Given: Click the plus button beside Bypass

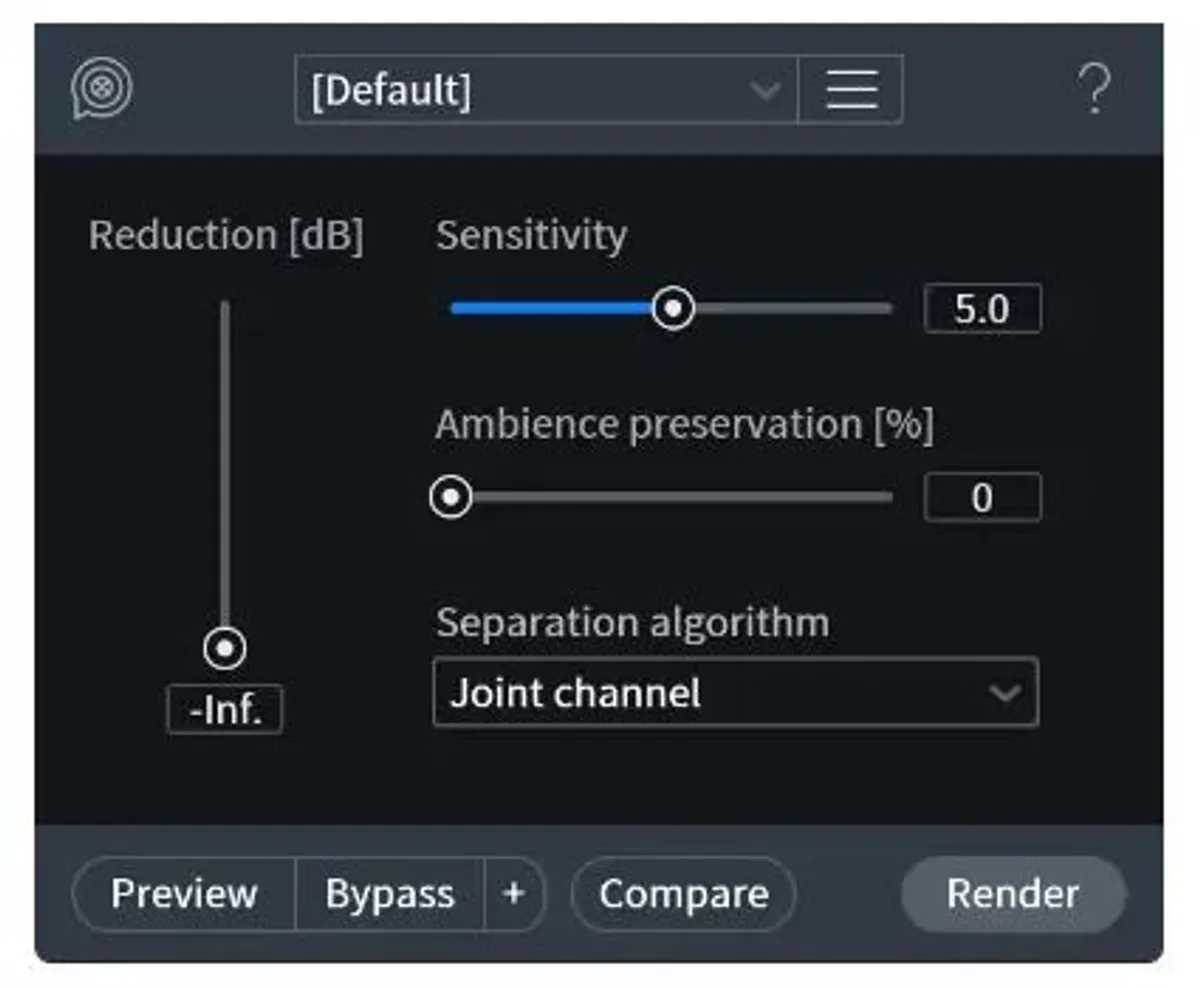Looking at the screenshot, I should click(514, 893).
